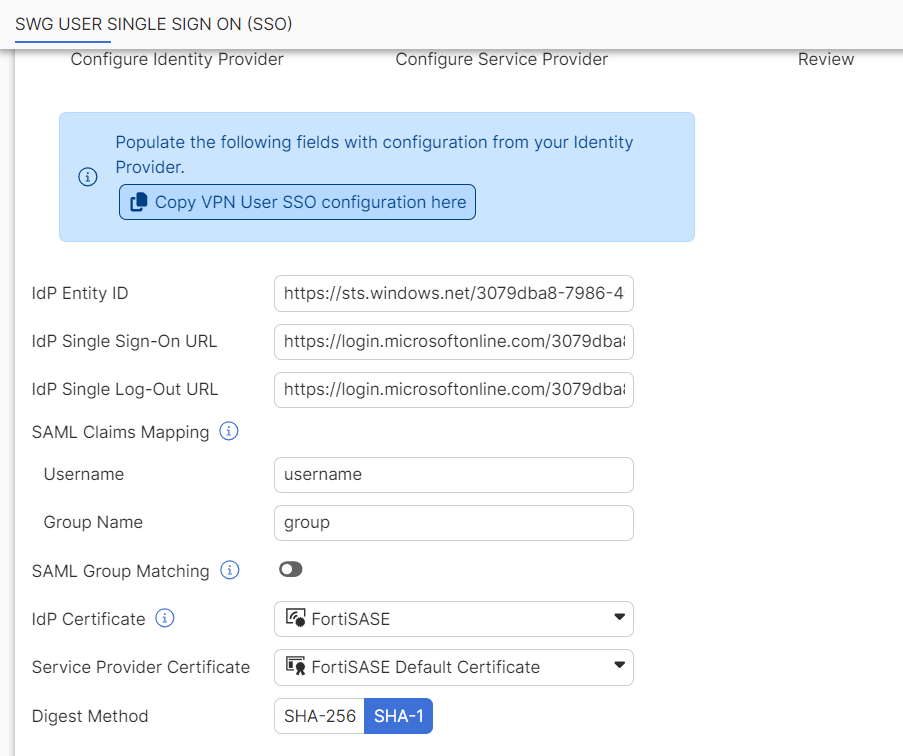Select SHA-1 digest method
Image resolution: width=903 pixels, height=756 pixels.
tap(398, 716)
